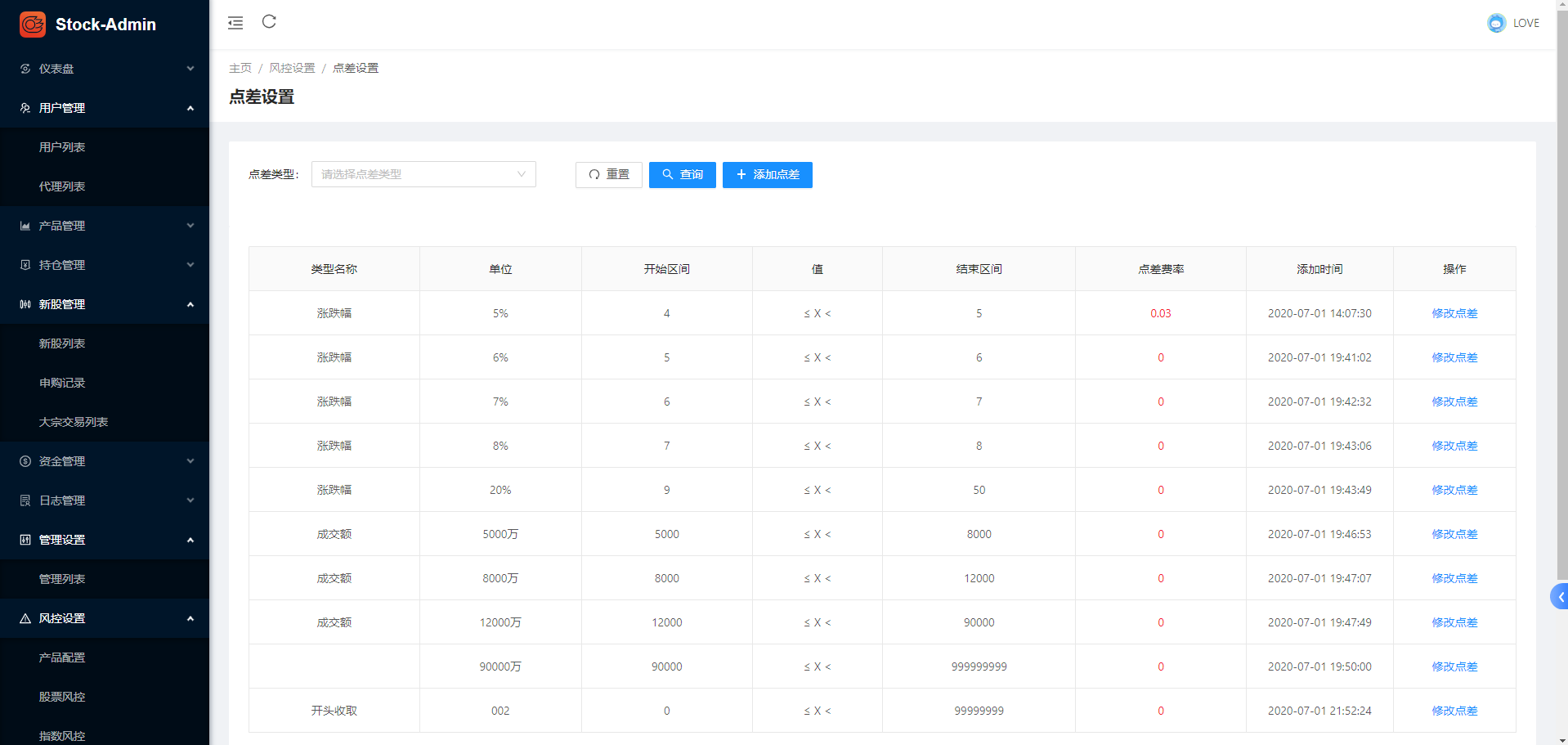This screenshot has height=745, width=1568.
Task: Click the 风控设置 warning triangle icon
Action: (25, 618)
